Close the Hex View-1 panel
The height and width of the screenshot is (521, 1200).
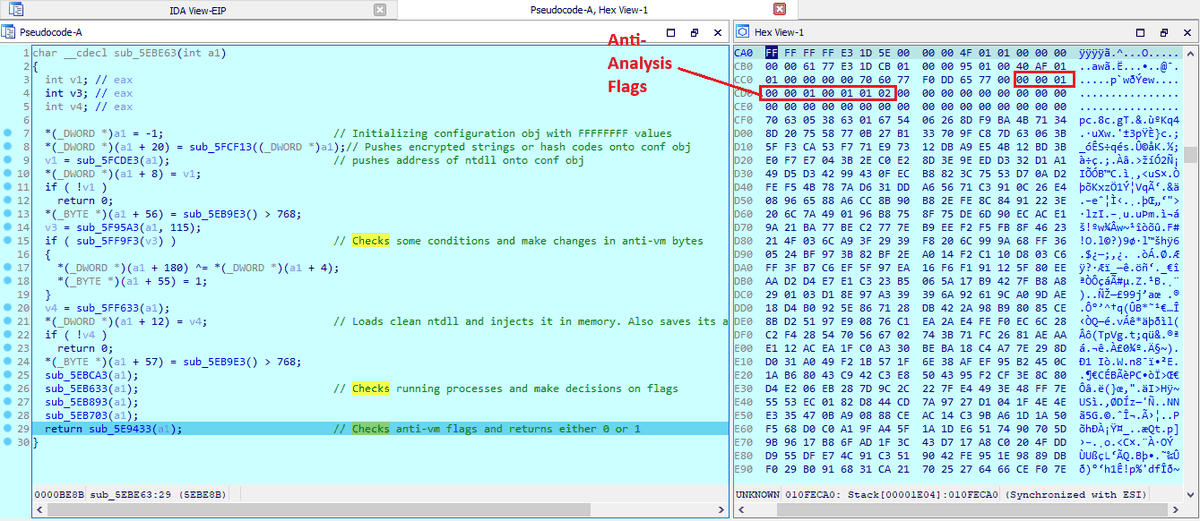click(1186, 32)
